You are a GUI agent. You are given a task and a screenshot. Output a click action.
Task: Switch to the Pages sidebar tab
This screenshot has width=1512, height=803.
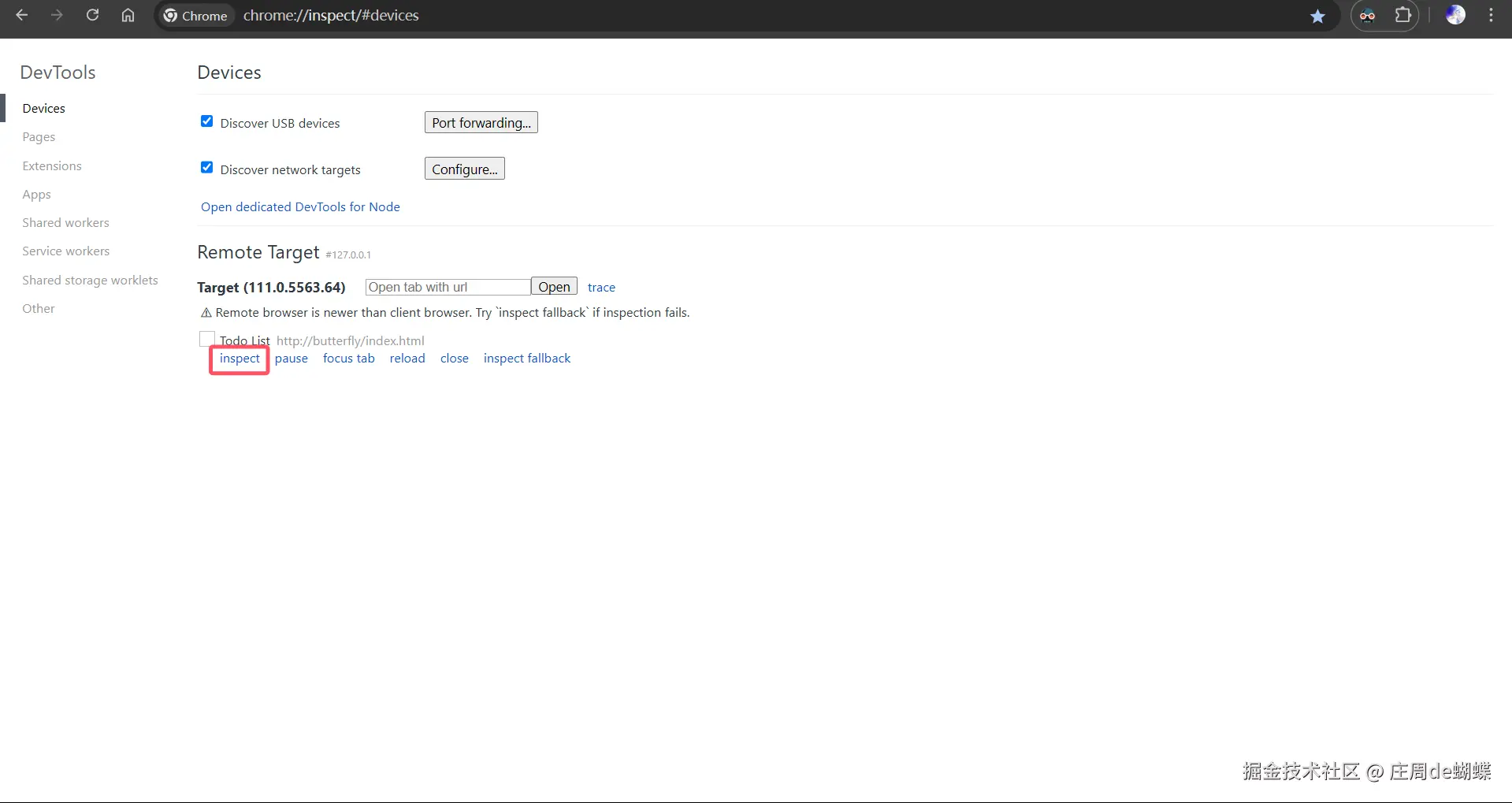[39, 137]
